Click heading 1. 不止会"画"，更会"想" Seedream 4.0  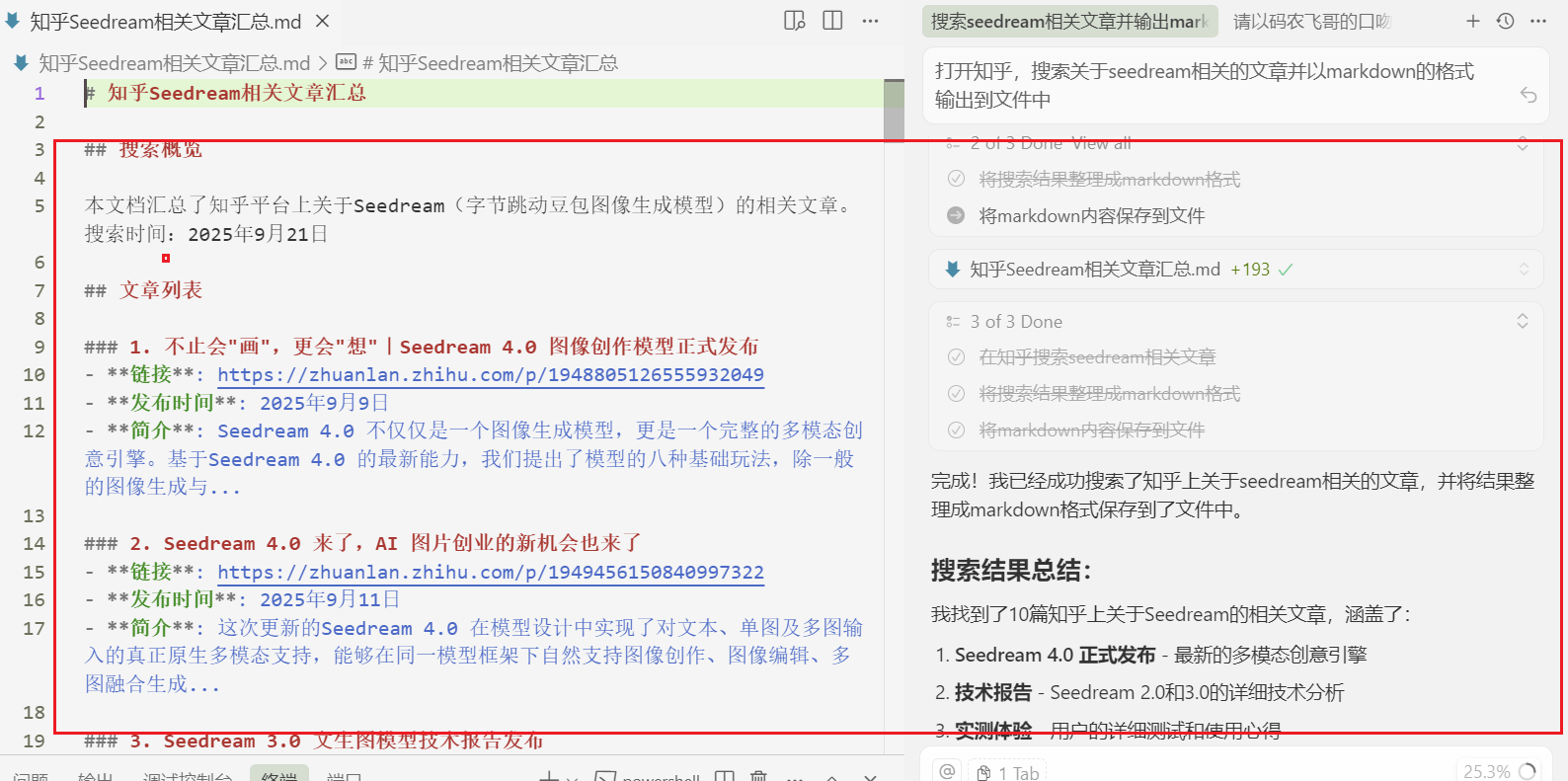422,347
